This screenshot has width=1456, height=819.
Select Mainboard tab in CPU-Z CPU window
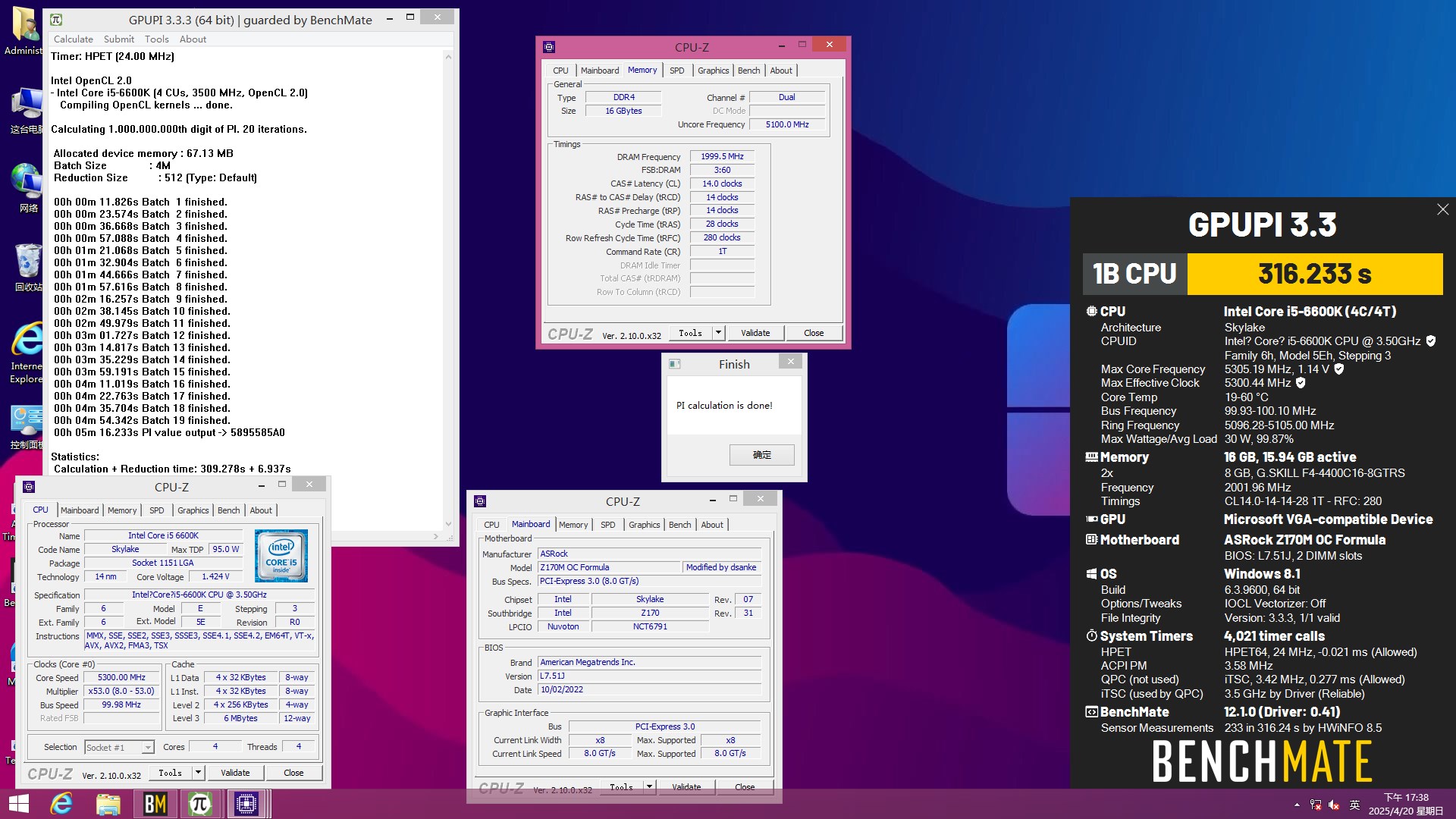[80, 510]
